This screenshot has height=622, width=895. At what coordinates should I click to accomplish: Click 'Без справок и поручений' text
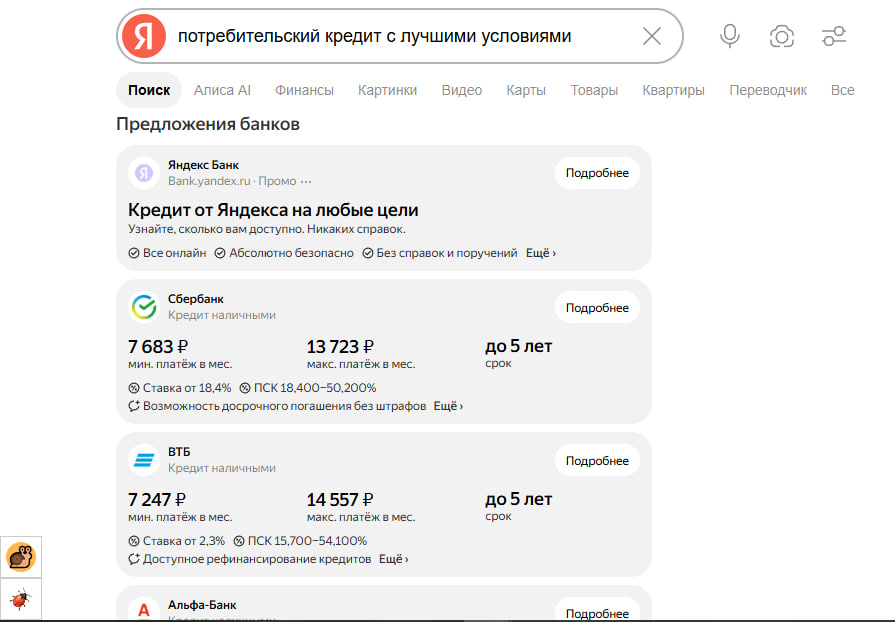pos(447,253)
